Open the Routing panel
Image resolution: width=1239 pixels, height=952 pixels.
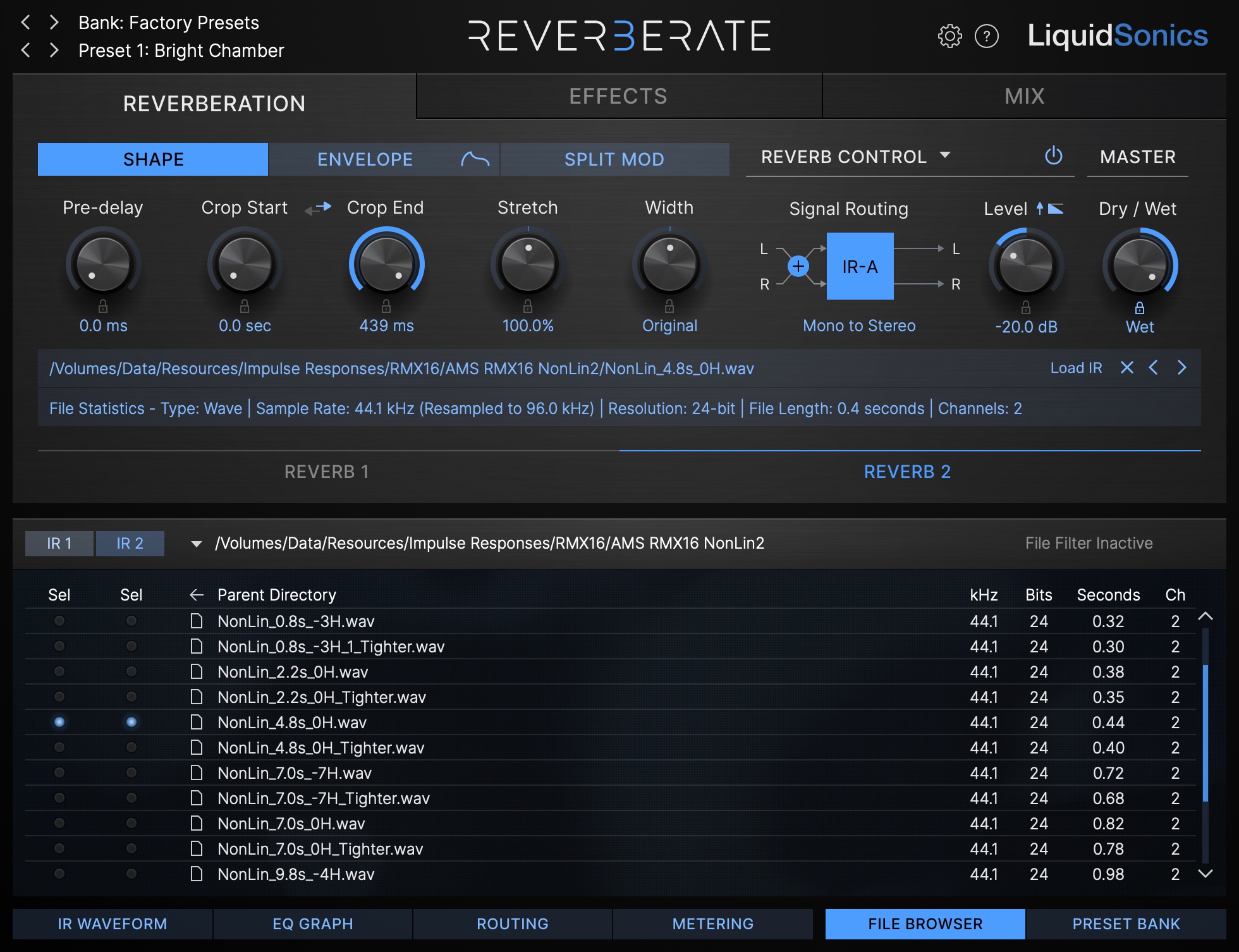click(x=513, y=924)
